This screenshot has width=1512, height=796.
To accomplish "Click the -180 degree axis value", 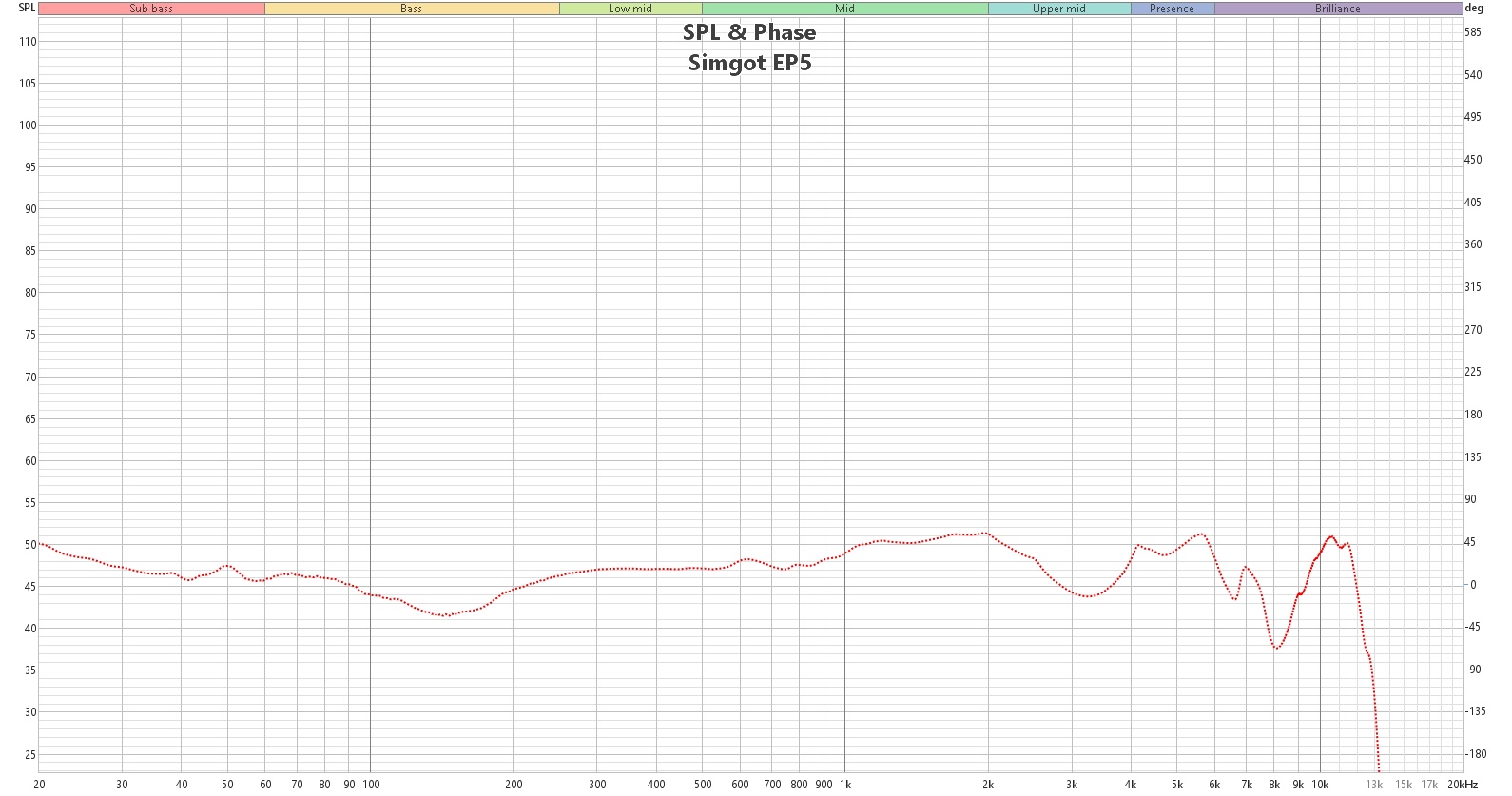I will pos(1475,754).
